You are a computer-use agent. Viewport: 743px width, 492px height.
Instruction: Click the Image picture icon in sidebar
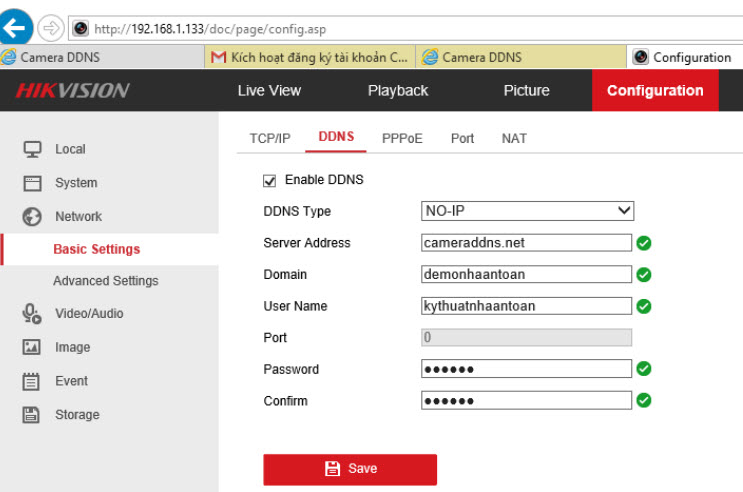click(x=32, y=348)
